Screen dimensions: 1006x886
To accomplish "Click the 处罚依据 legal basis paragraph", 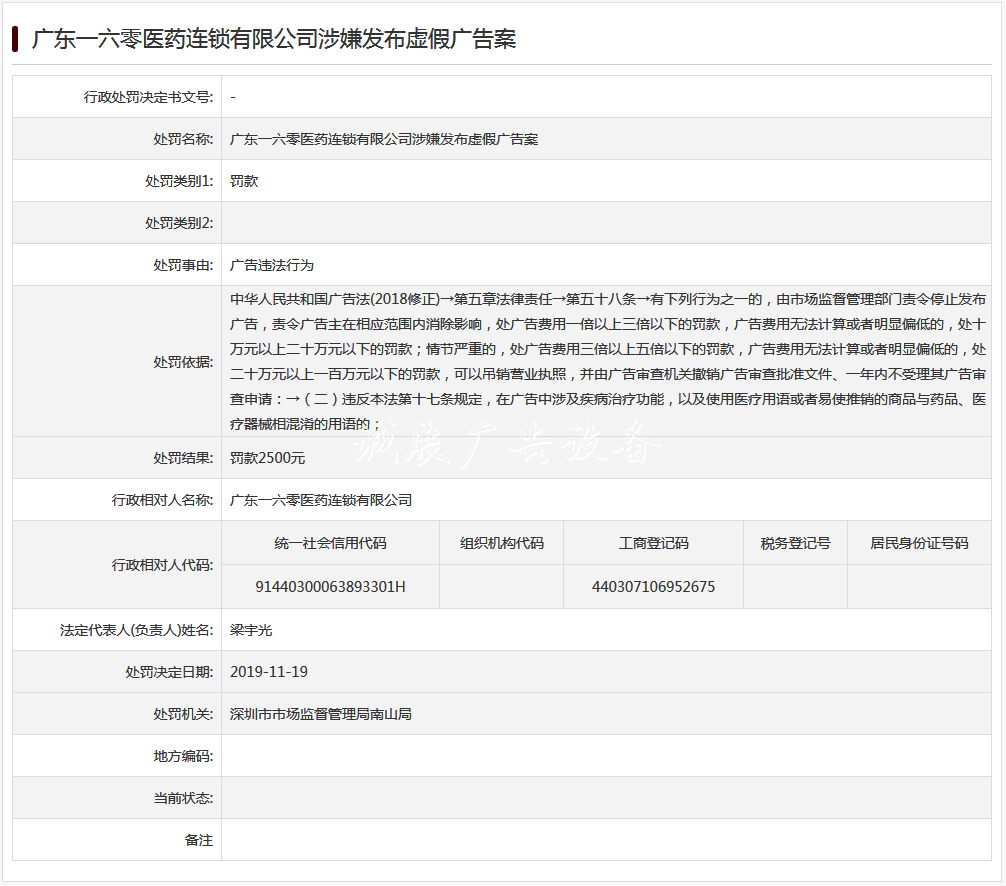I will pyautogui.click(x=608, y=361).
